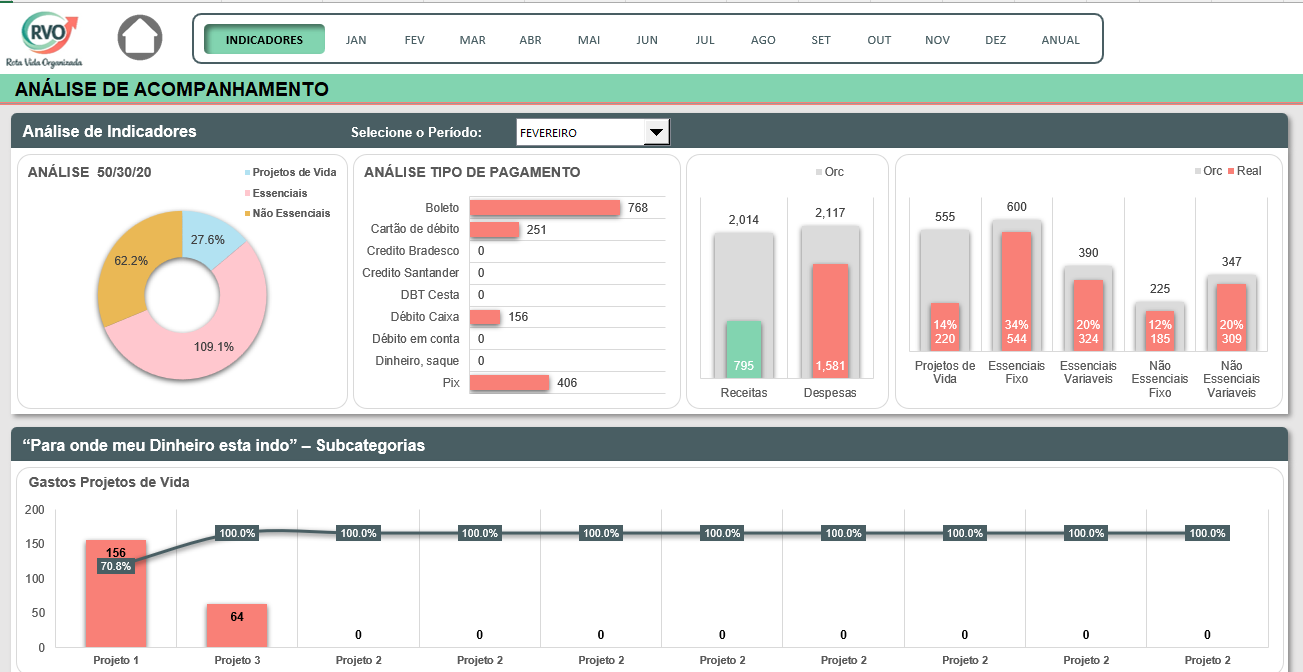Open the ABR month tab
This screenshot has width=1303, height=672.
531,40
